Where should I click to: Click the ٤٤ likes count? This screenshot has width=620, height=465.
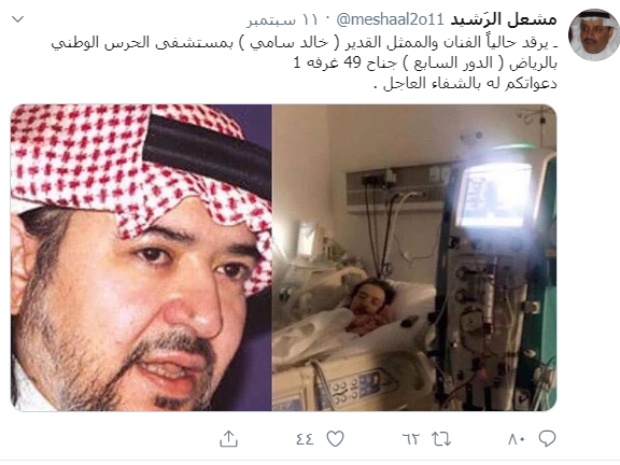(304, 439)
